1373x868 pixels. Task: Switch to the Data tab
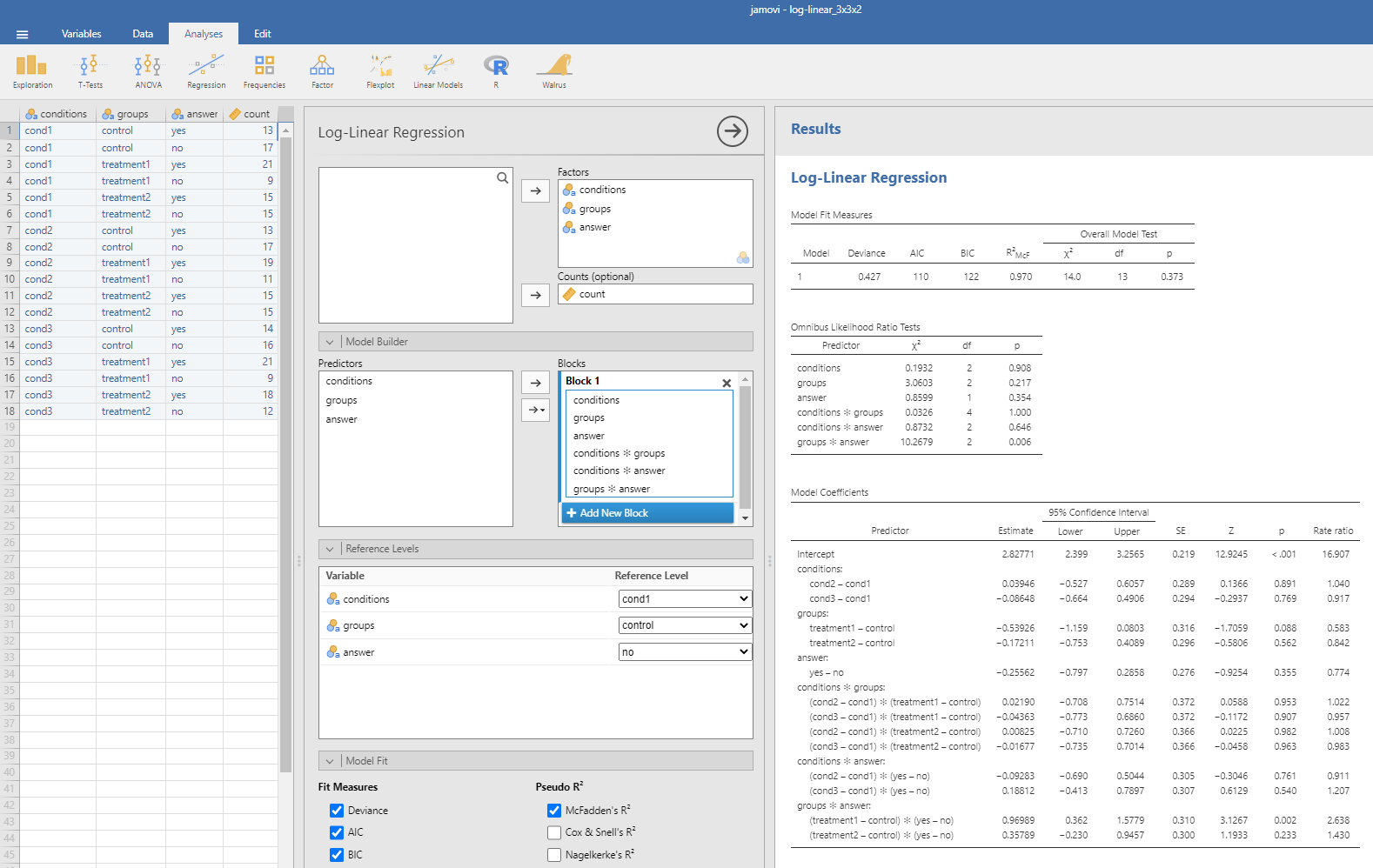[143, 34]
